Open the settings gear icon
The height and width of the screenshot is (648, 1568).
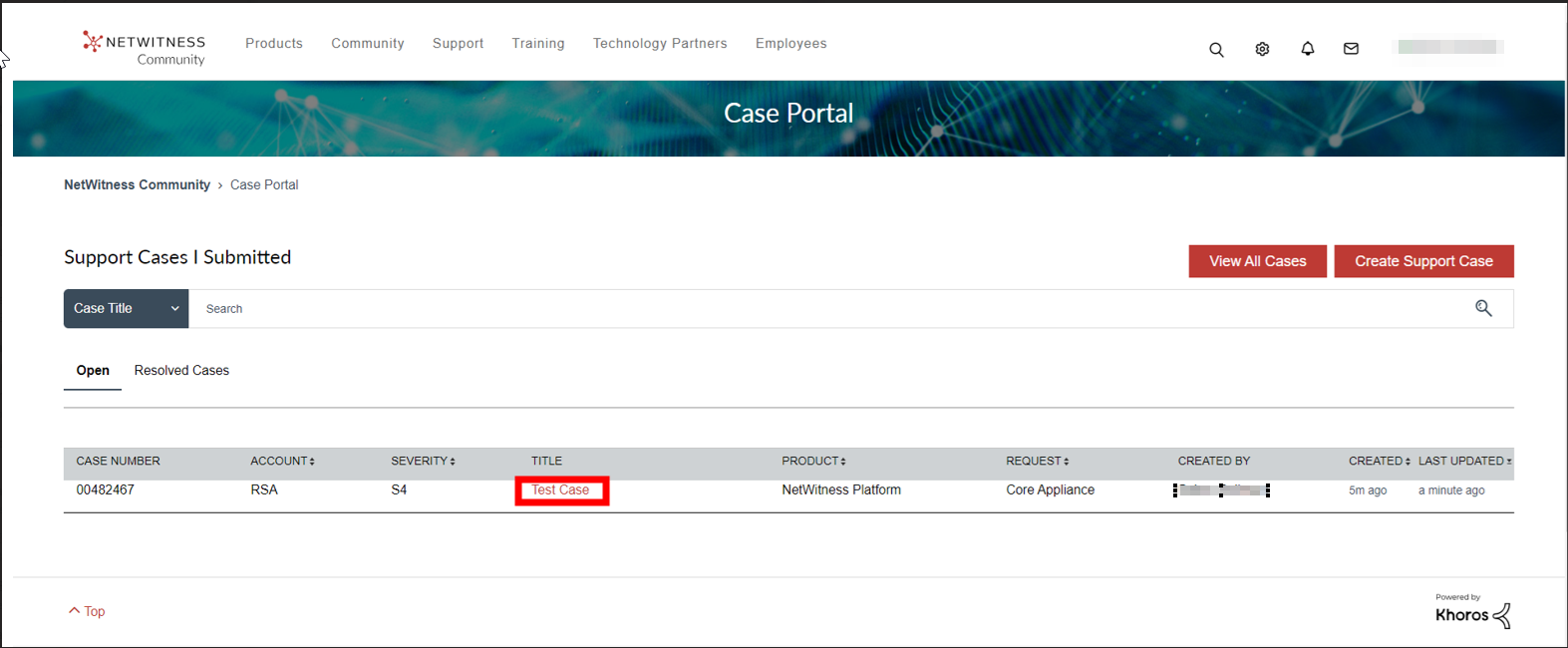1262,49
